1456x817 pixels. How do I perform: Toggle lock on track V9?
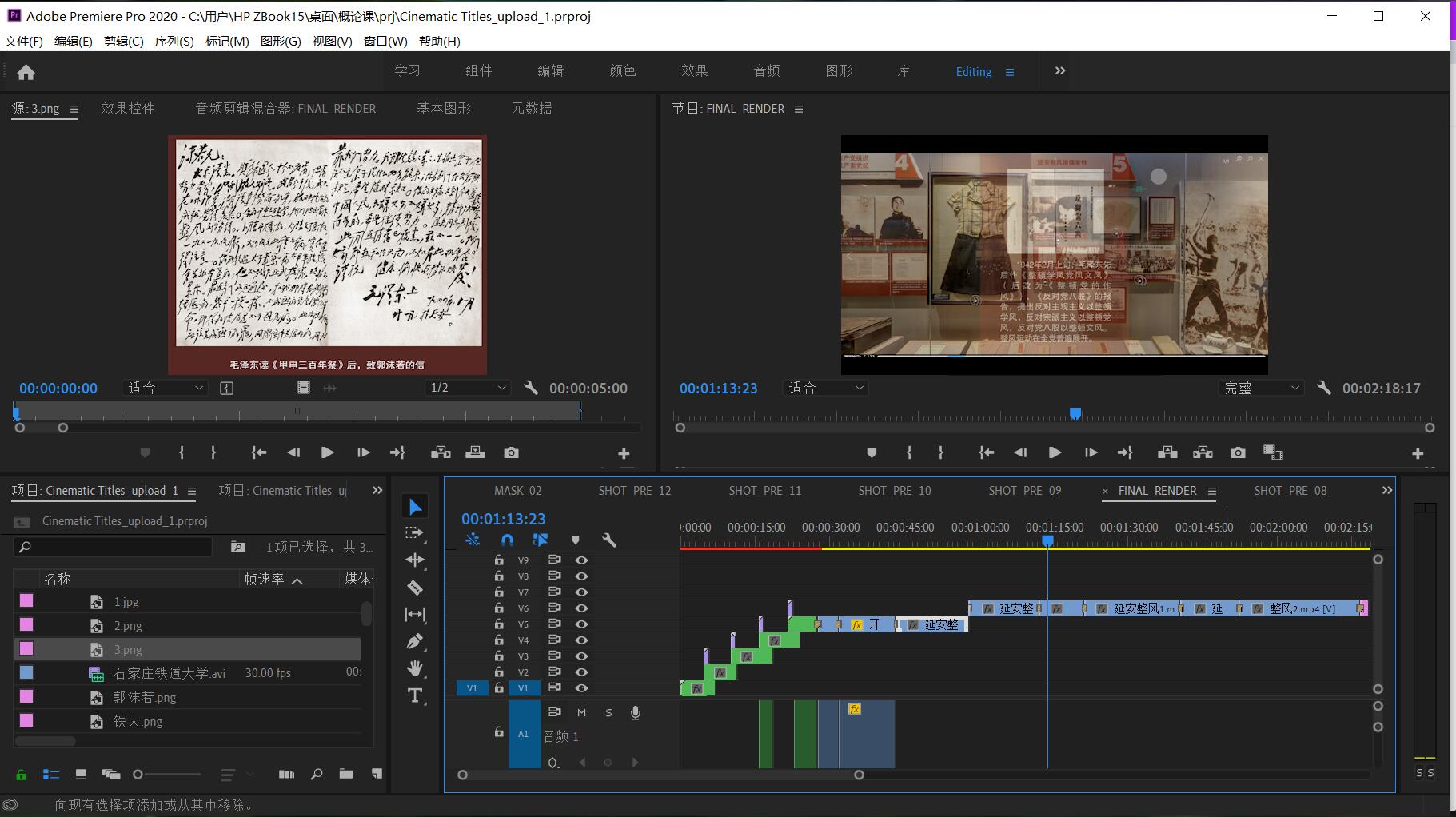tap(499, 560)
